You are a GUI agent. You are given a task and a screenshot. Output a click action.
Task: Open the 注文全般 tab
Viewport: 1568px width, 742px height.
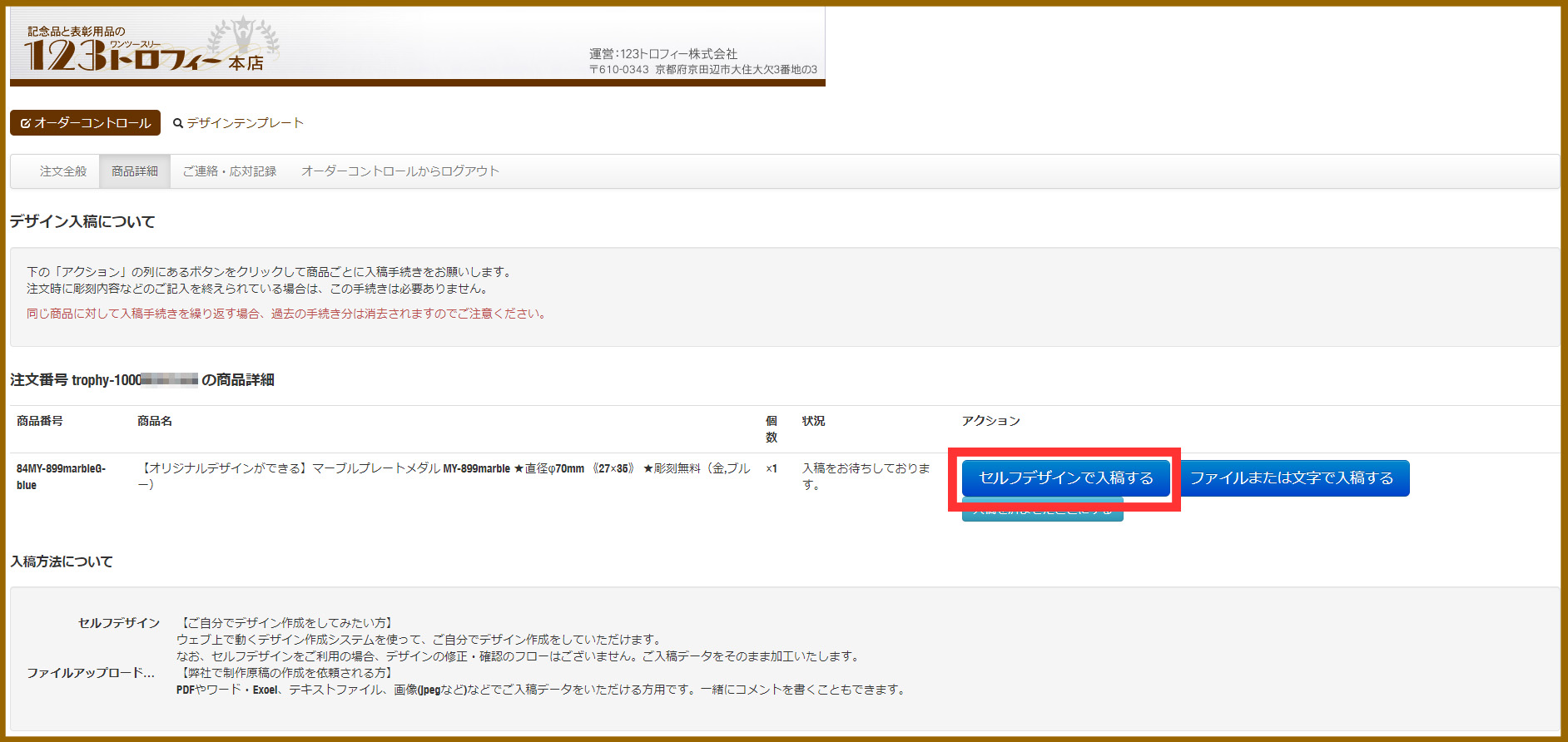pyautogui.click(x=63, y=171)
